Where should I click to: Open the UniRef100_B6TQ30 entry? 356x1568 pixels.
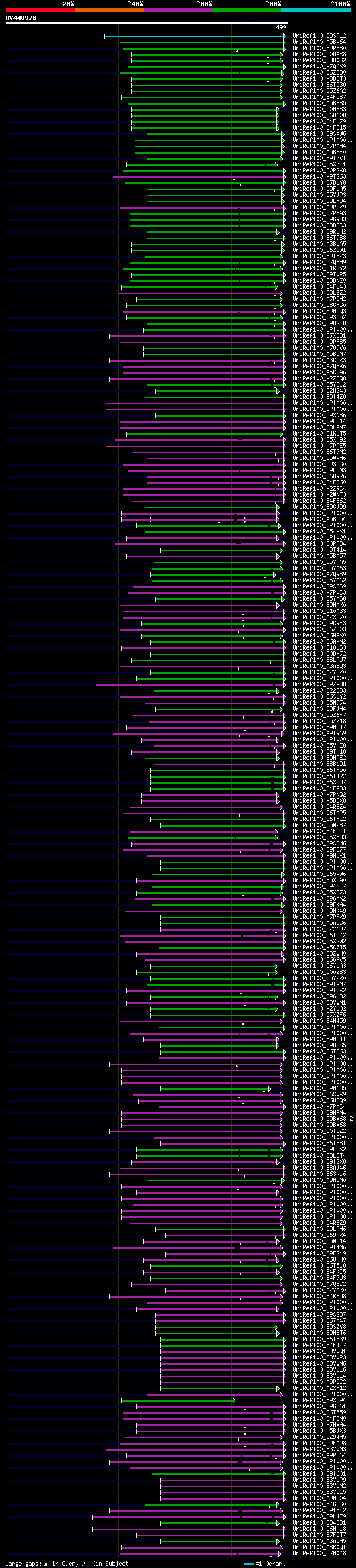tap(319, 85)
